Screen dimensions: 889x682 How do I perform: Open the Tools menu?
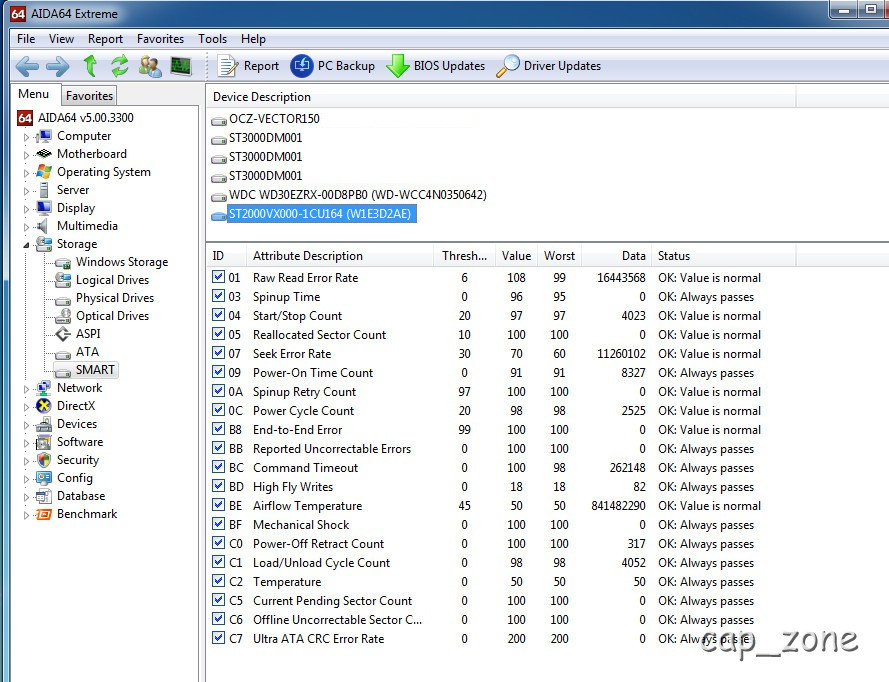tap(213, 39)
